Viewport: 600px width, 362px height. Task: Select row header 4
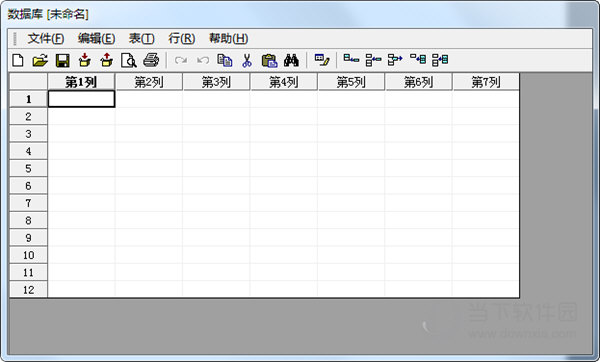coord(28,151)
